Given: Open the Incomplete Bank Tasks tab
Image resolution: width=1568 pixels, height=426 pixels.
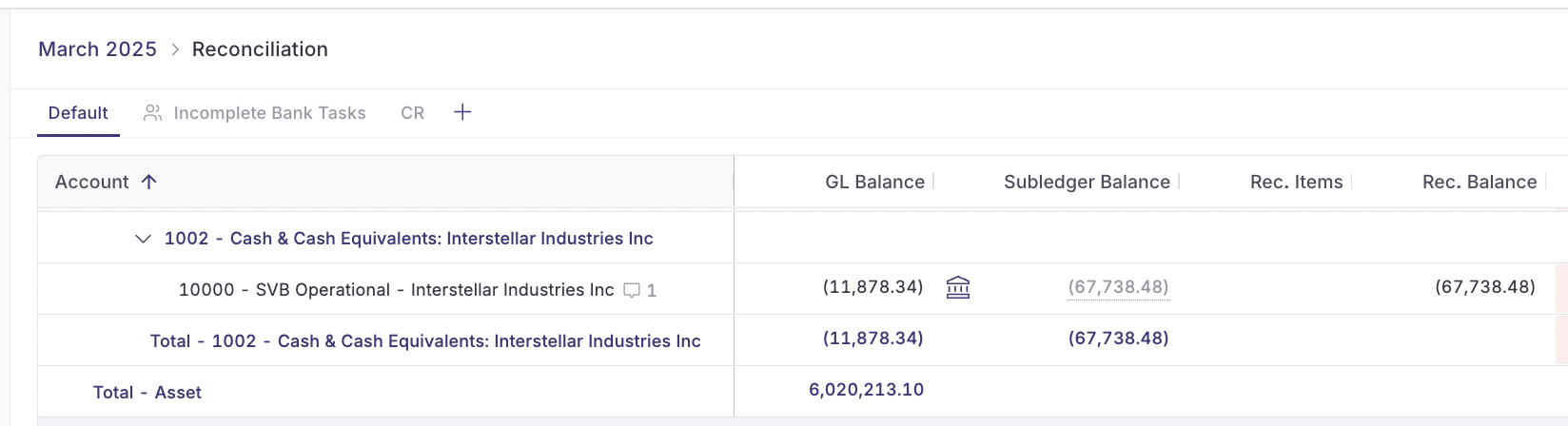Looking at the screenshot, I should [x=254, y=113].
